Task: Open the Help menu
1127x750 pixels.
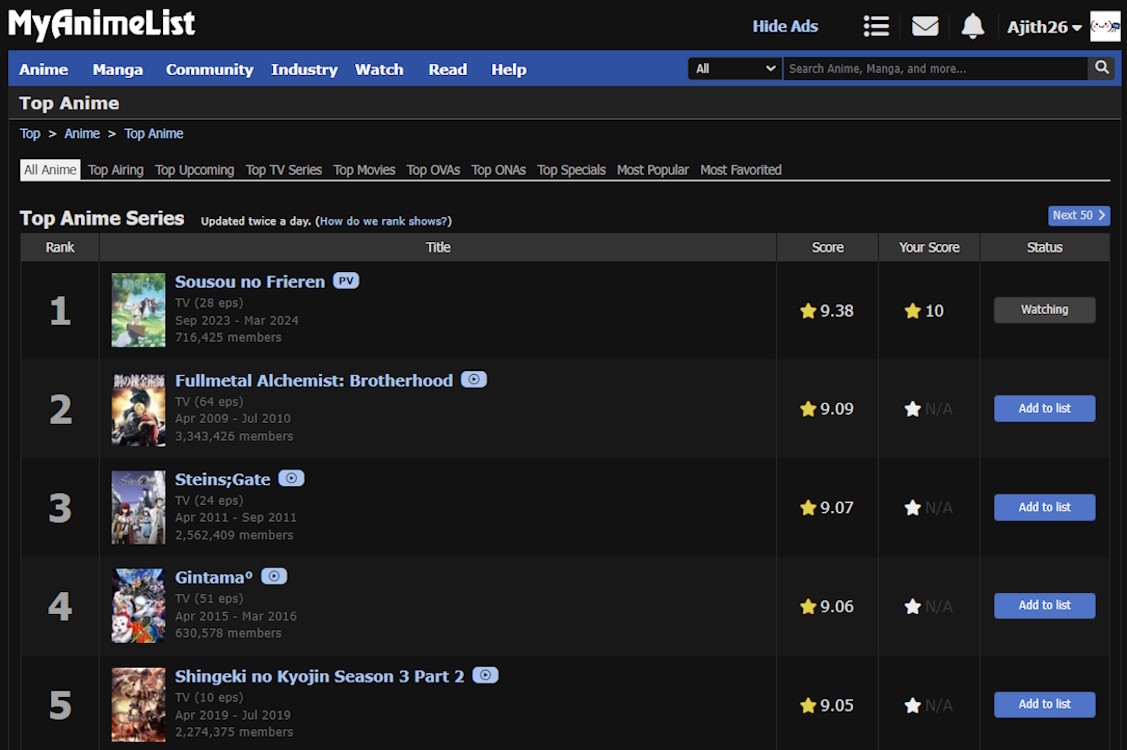Action: pos(509,69)
